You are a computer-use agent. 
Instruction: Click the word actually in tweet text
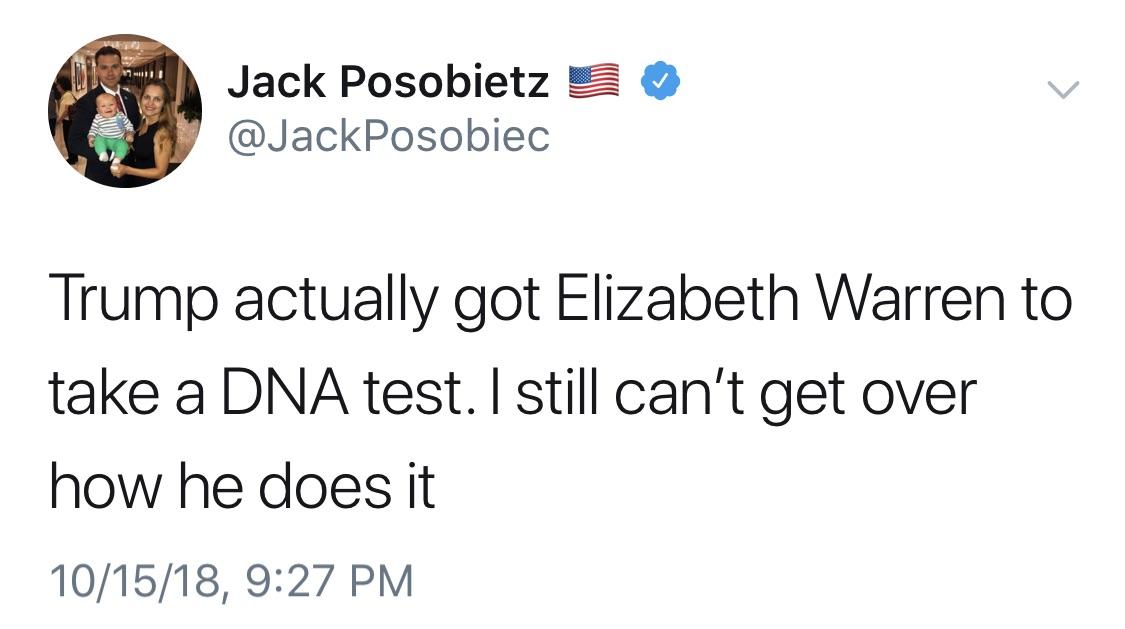pyautogui.click(x=336, y=298)
